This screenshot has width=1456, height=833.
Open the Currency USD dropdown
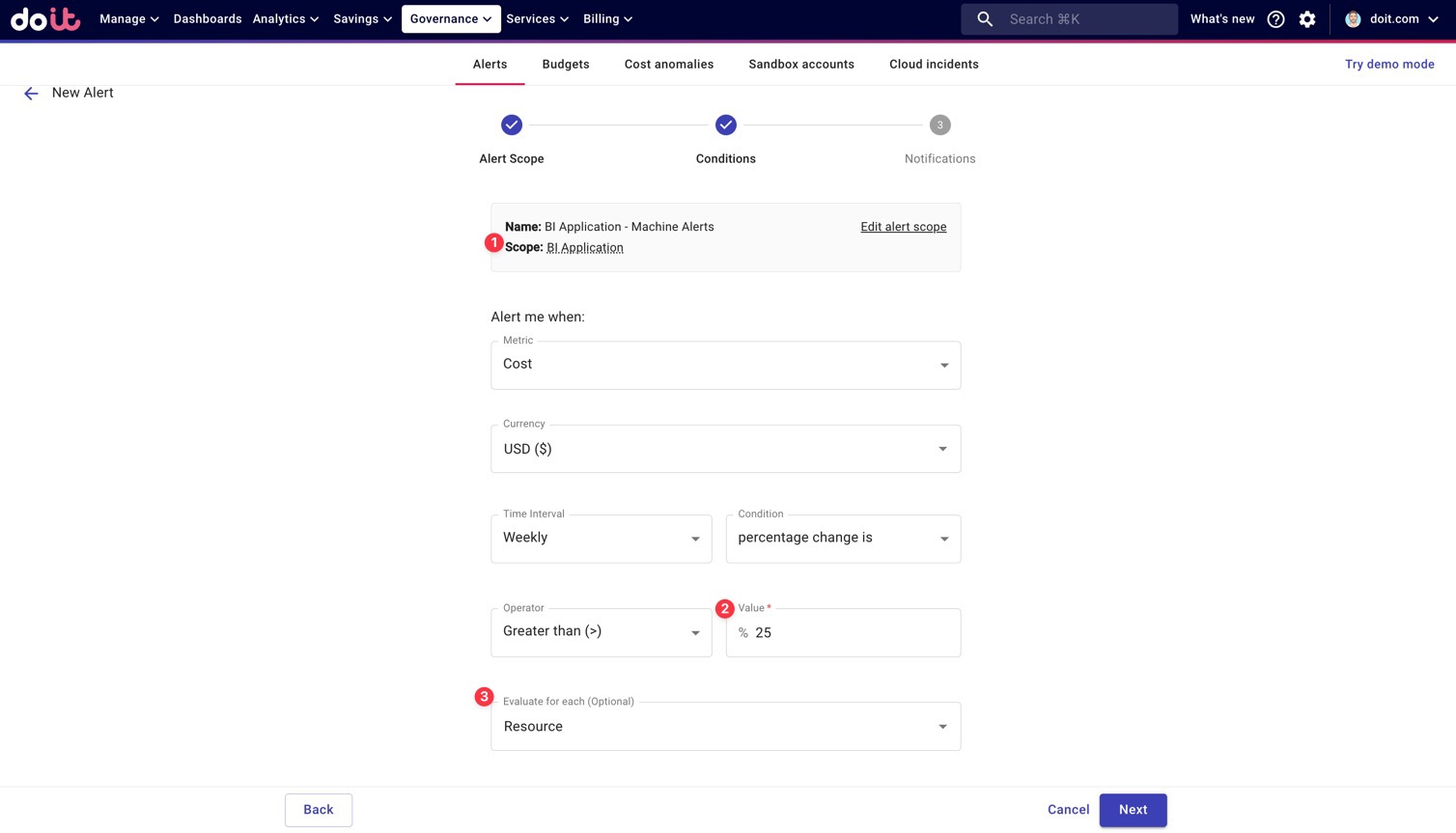725,449
